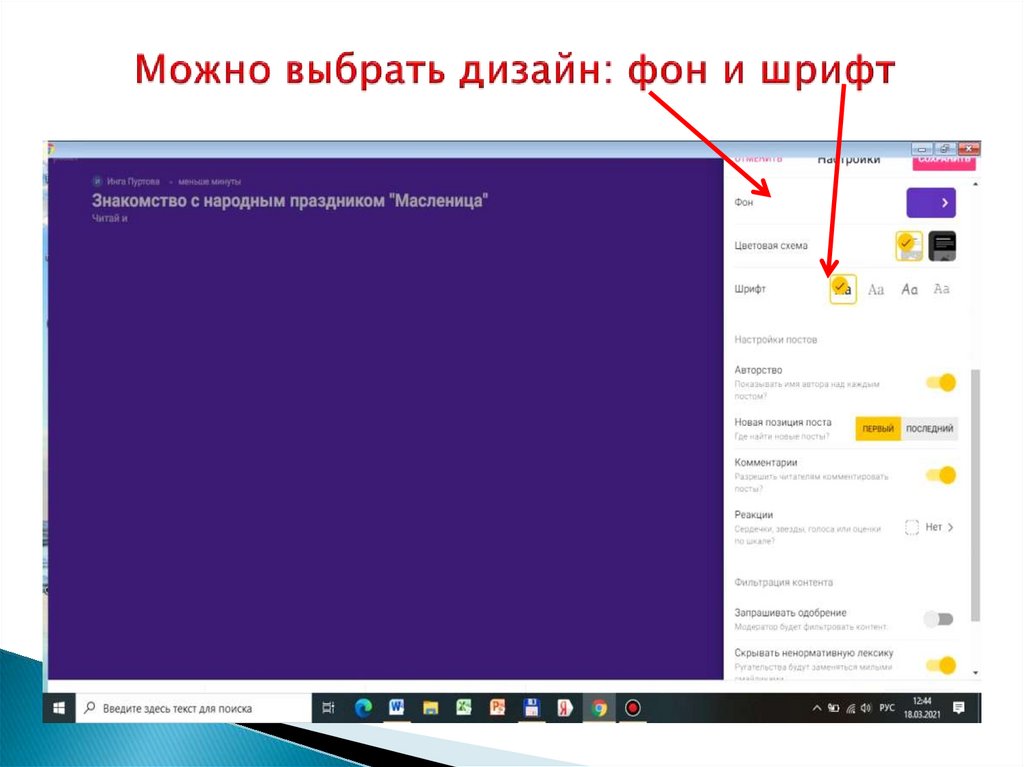Select the light Цветовая схема thumbnail
The image size is (1024, 767).
(x=908, y=246)
